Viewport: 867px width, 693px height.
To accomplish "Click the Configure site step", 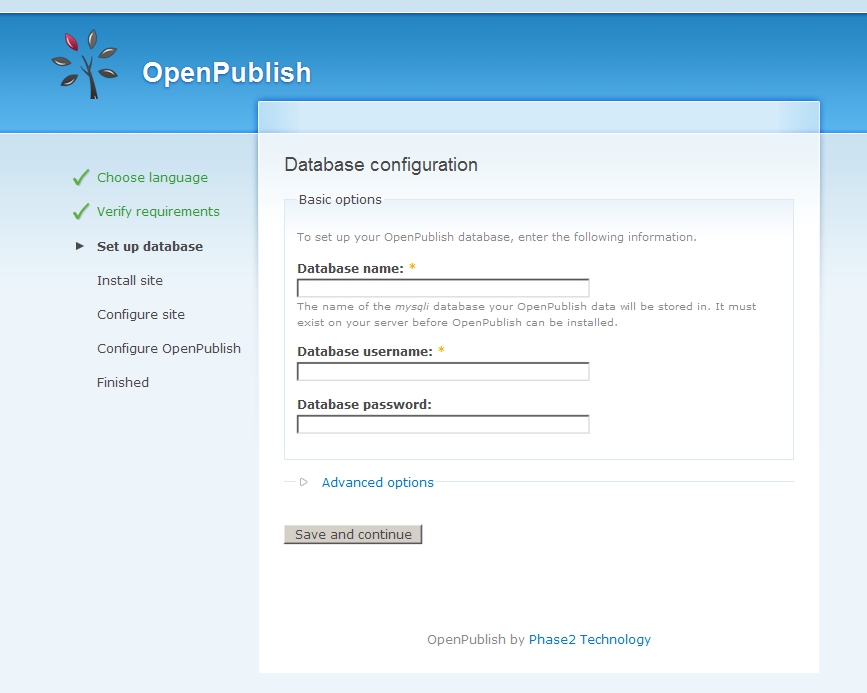I will 141,314.
